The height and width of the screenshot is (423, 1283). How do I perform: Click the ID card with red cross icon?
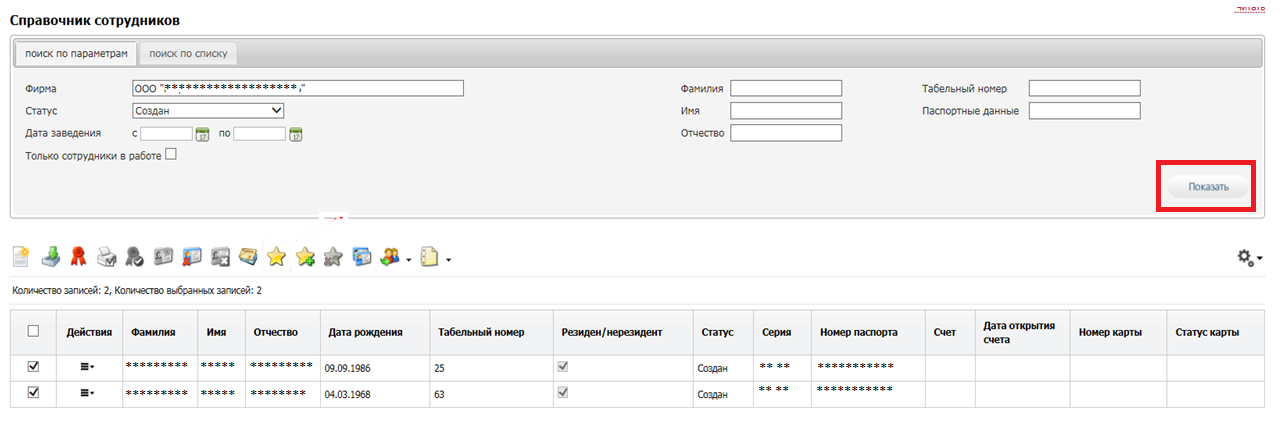point(192,257)
